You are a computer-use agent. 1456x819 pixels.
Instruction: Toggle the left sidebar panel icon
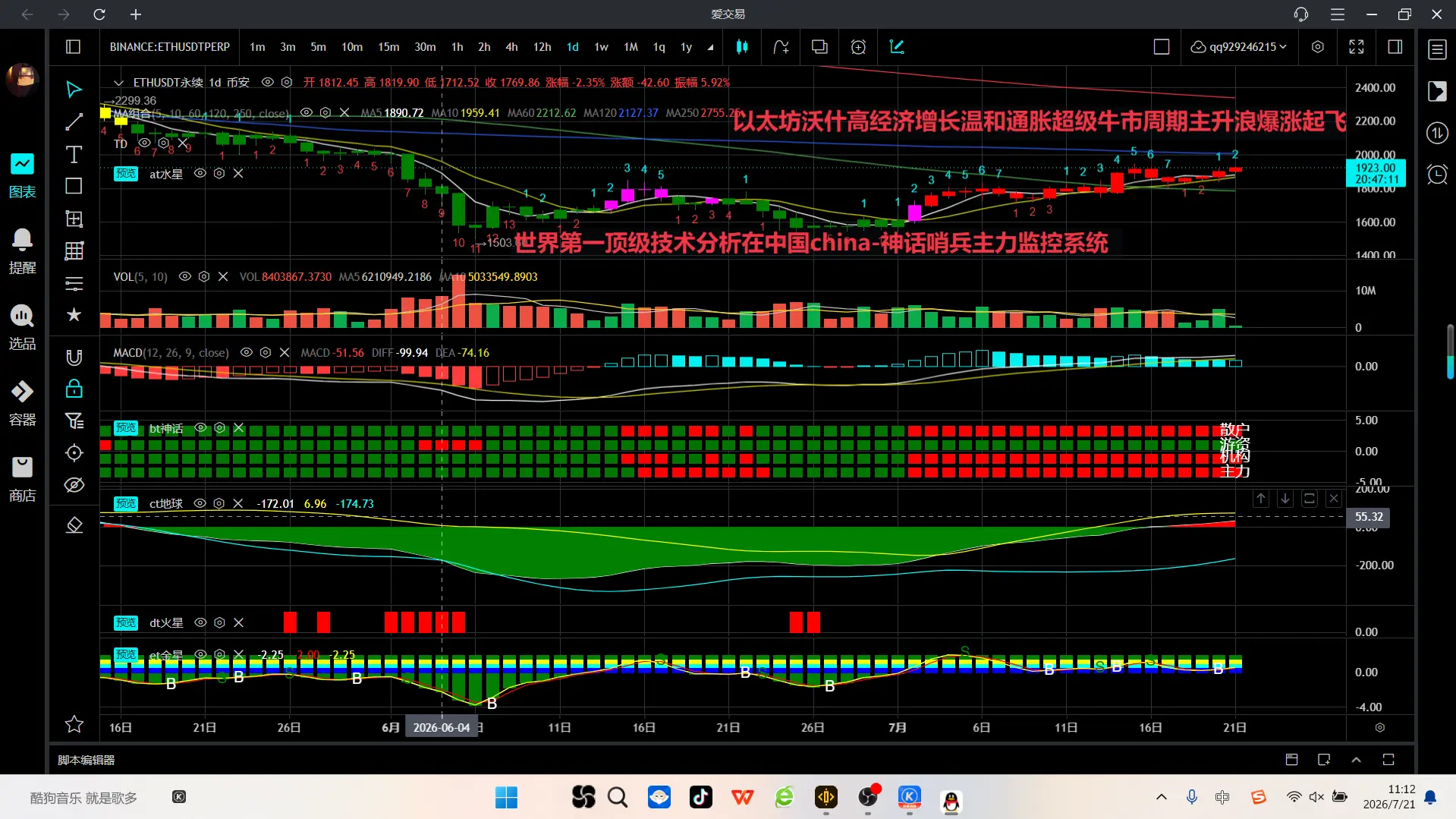pyautogui.click(x=73, y=47)
